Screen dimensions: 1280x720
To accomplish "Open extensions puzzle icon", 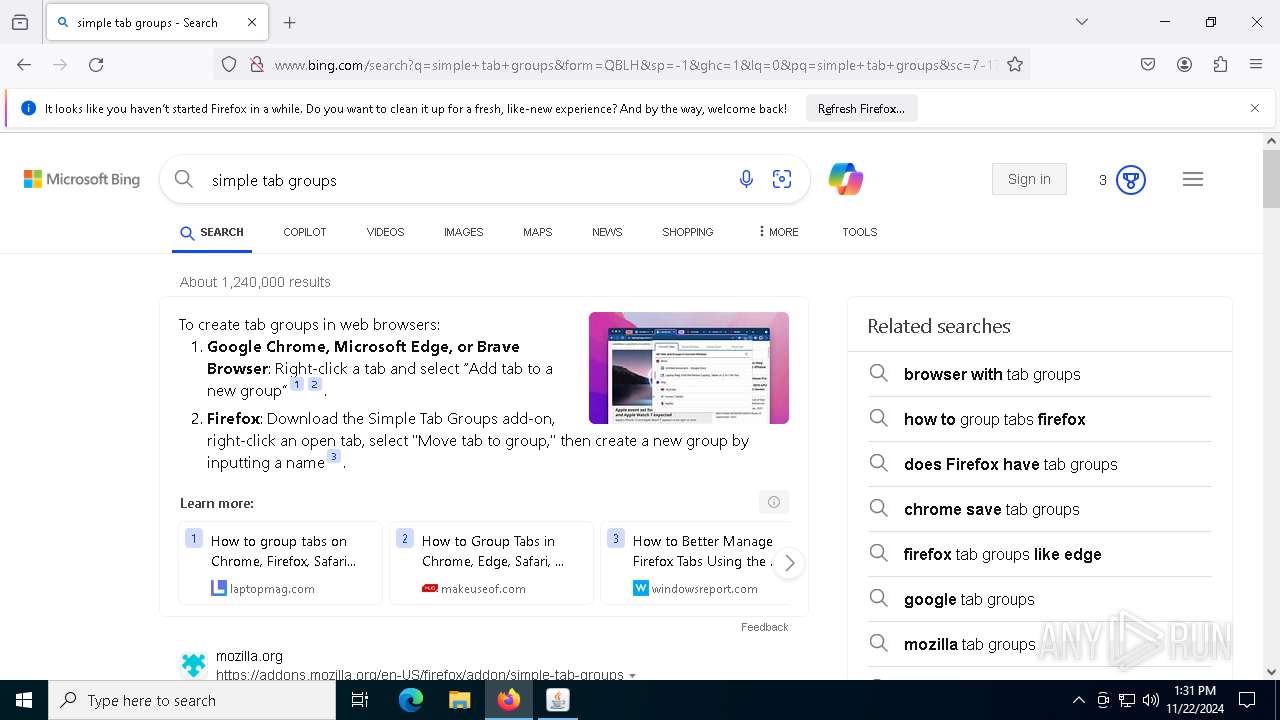I will 1220,64.
